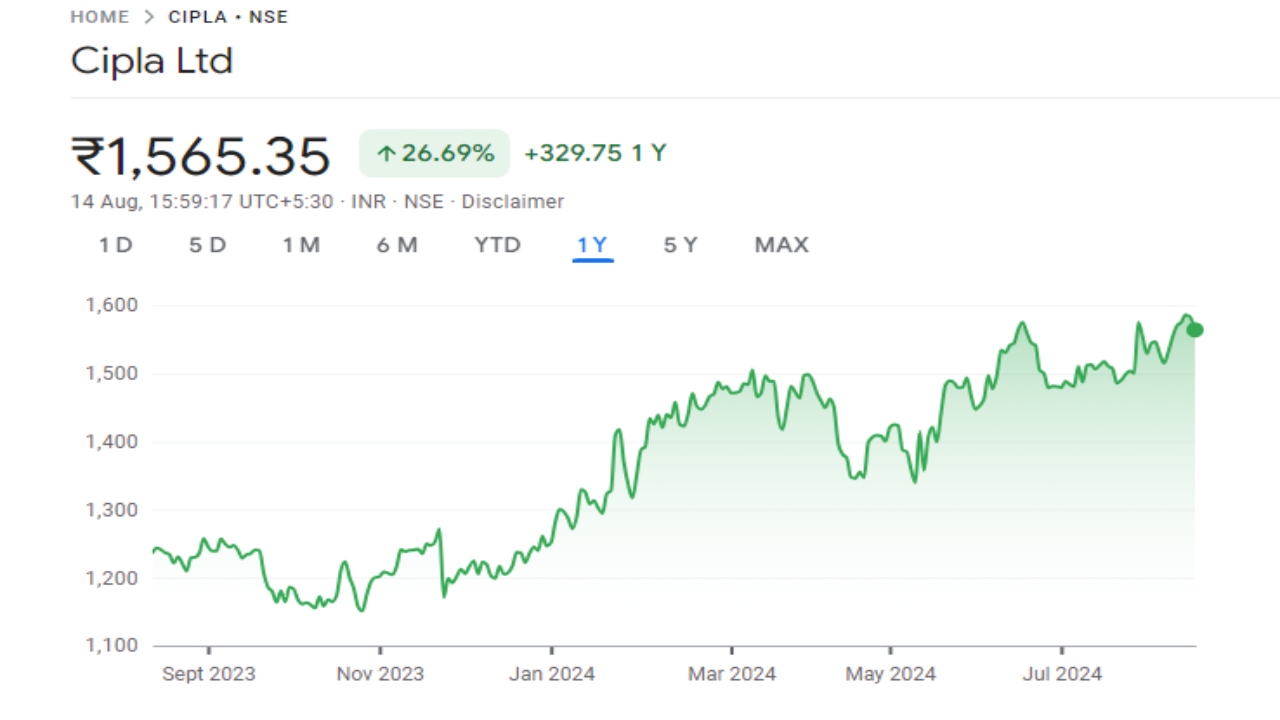1280x720 pixels.
Task: Click the 1,400 y-axis label
Action: 110,441
